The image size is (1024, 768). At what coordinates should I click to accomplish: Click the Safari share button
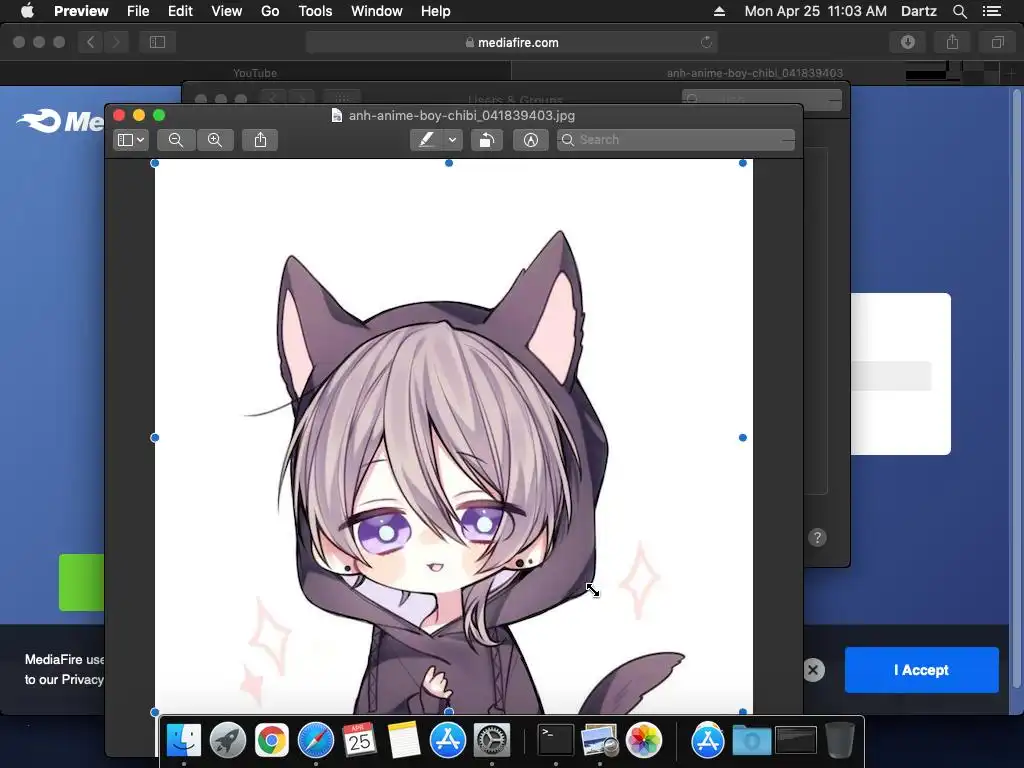click(x=953, y=42)
